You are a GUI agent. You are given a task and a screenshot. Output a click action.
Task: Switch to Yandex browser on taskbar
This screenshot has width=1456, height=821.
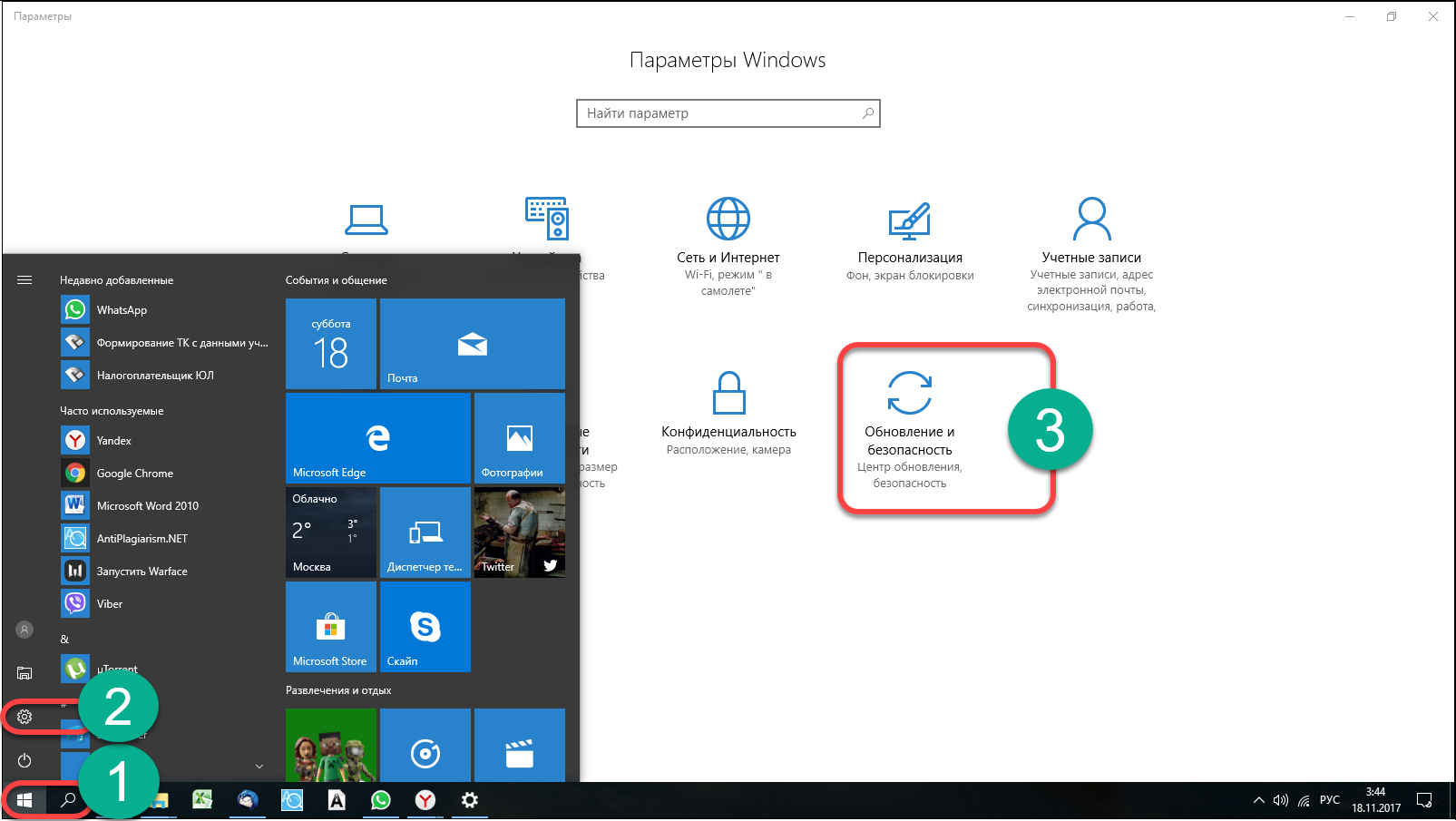(425, 800)
